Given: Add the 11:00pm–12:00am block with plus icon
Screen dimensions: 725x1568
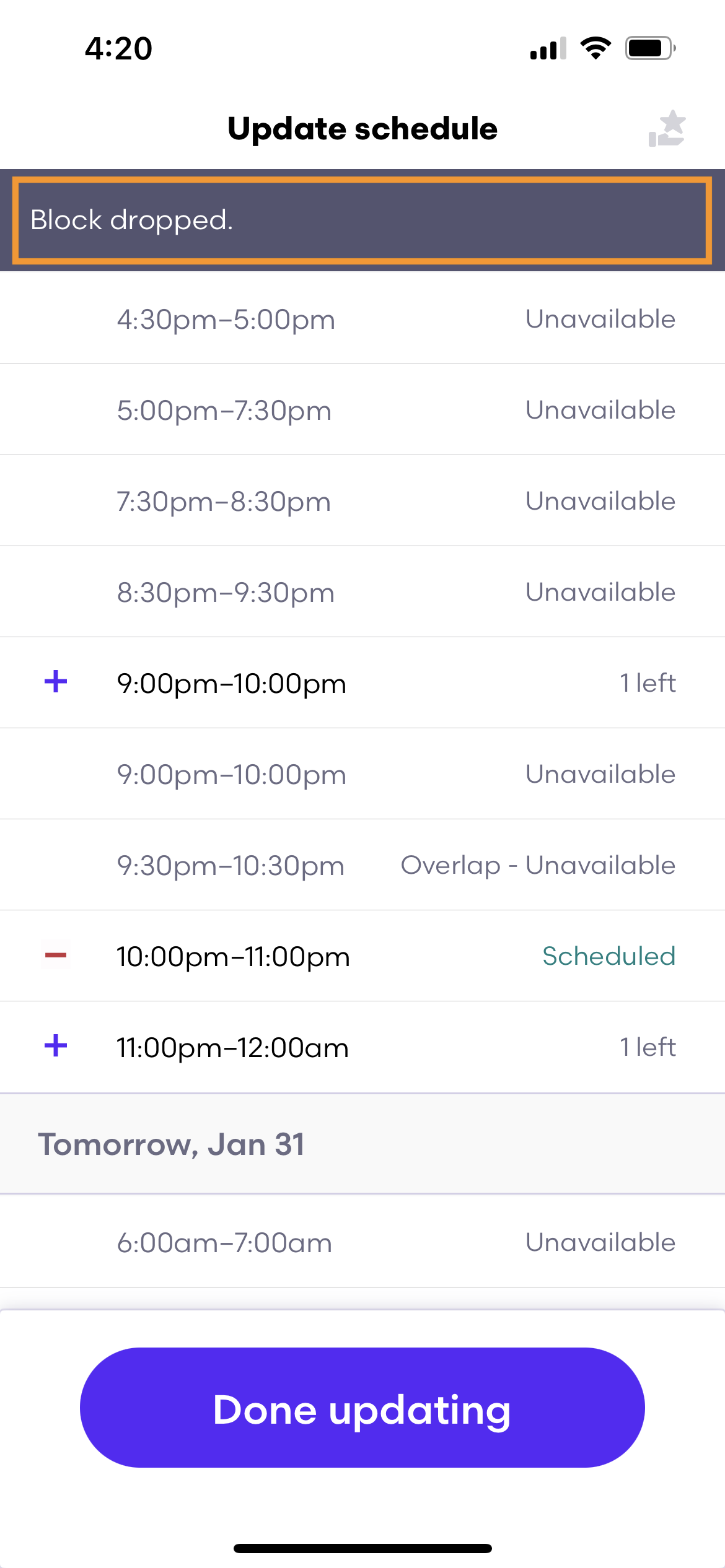Looking at the screenshot, I should click(x=56, y=1046).
